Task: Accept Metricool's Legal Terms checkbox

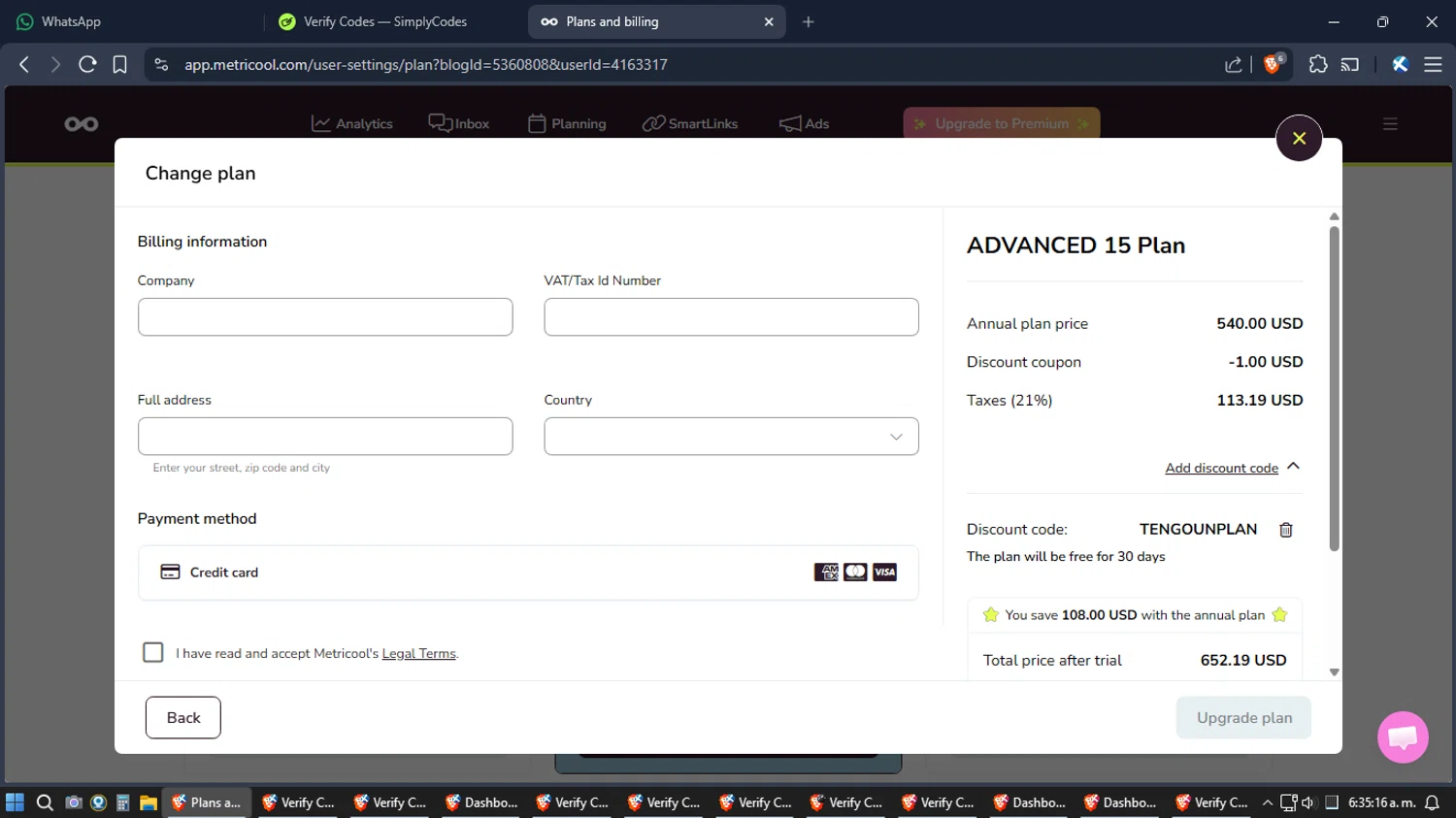Action: [153, 652]
